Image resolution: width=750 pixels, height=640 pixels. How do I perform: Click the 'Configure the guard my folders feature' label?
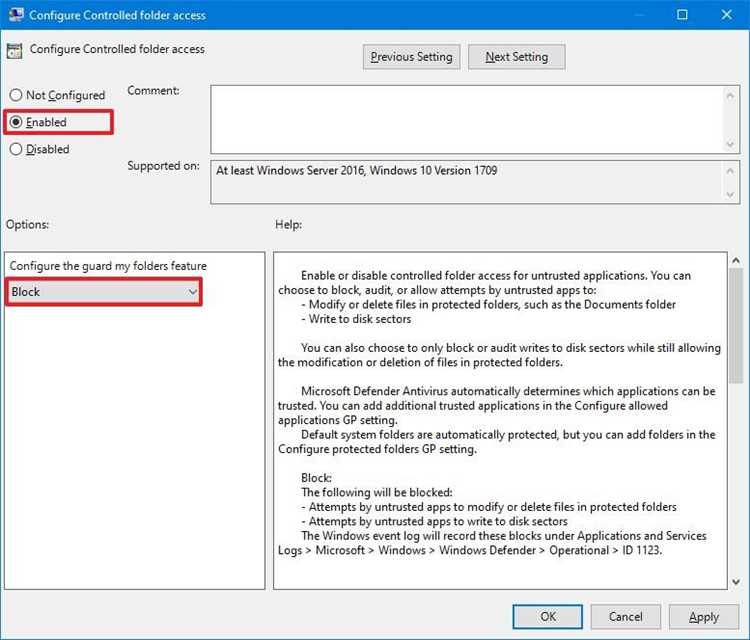tap(108, 266)
